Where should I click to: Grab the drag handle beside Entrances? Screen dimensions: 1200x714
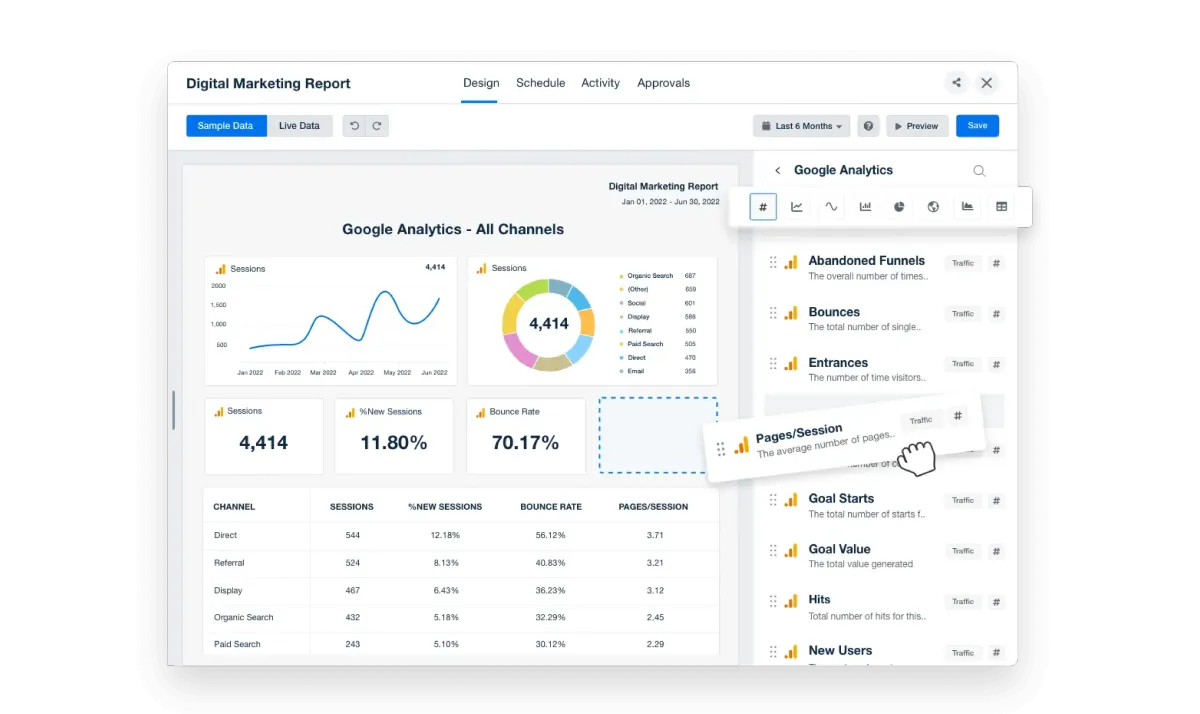click(773, 364)
